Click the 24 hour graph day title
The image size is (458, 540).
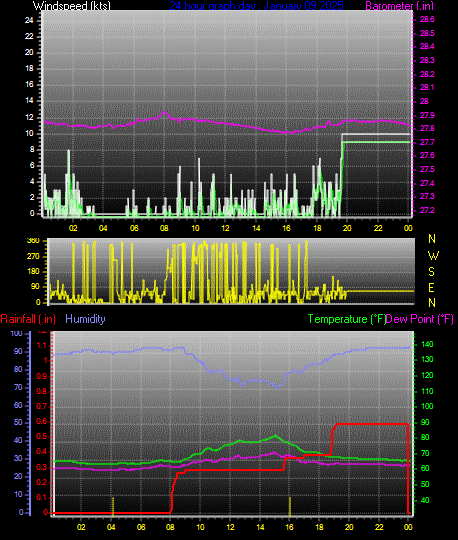pyautogui.click(x=256, y=6)
